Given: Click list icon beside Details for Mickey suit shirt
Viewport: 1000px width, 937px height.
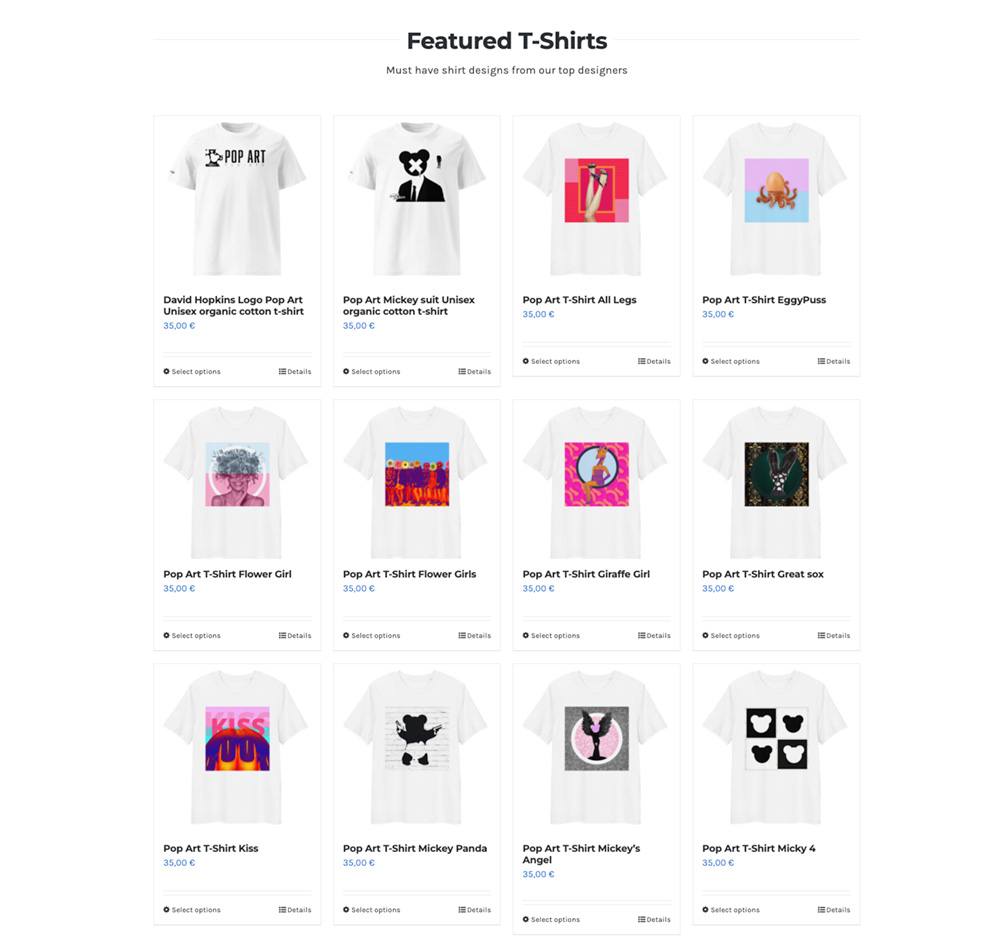Looking at the screenshot, I should point(462,371).
